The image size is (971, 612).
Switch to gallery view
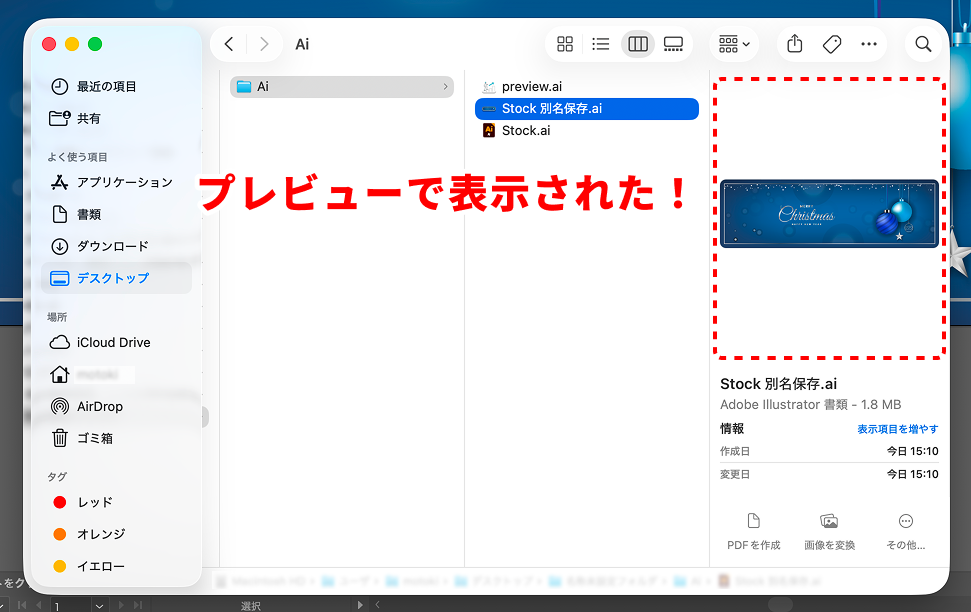tap(673, 44)
